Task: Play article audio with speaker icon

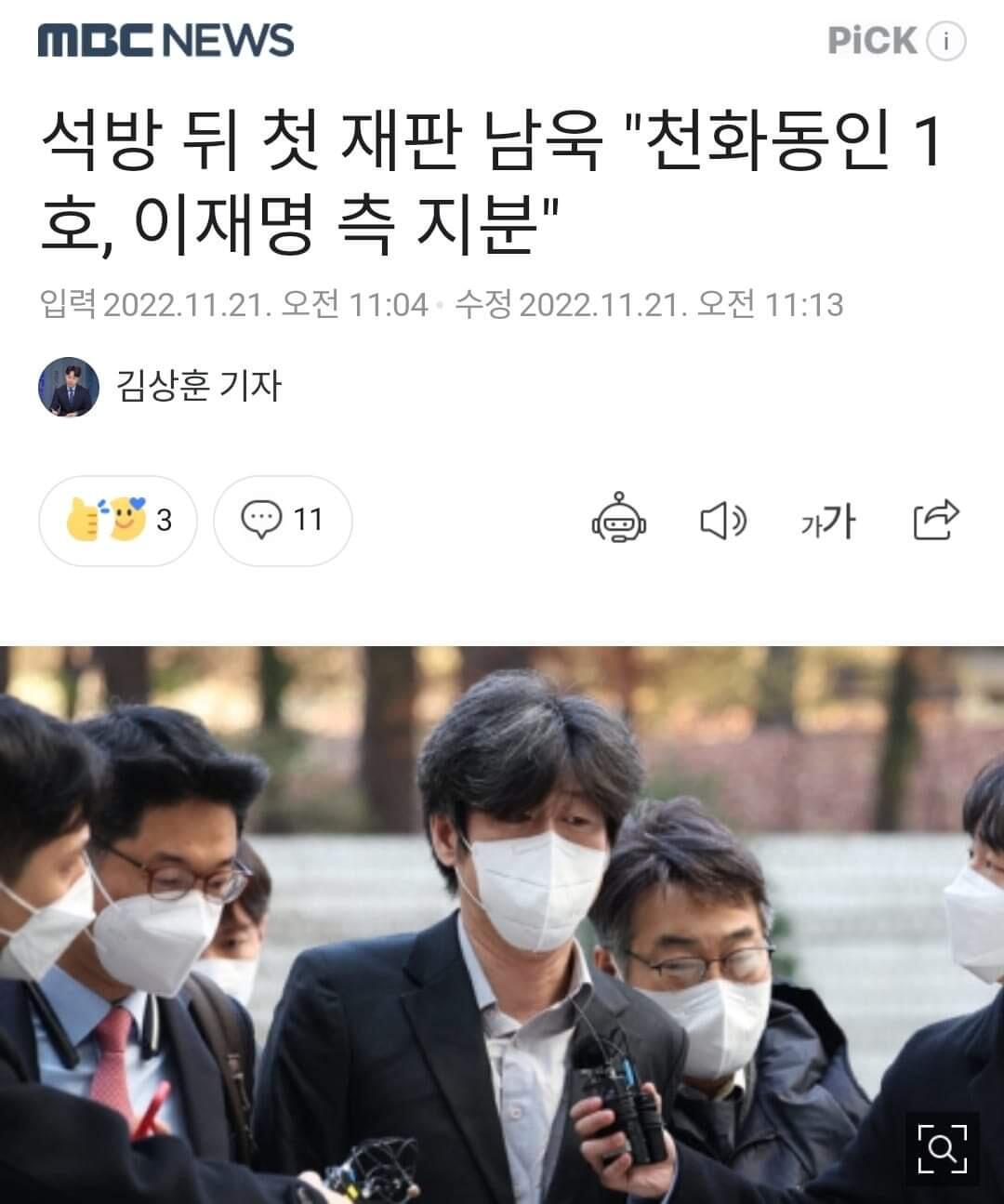Action: pyautogui.click(x=722, y=521)
